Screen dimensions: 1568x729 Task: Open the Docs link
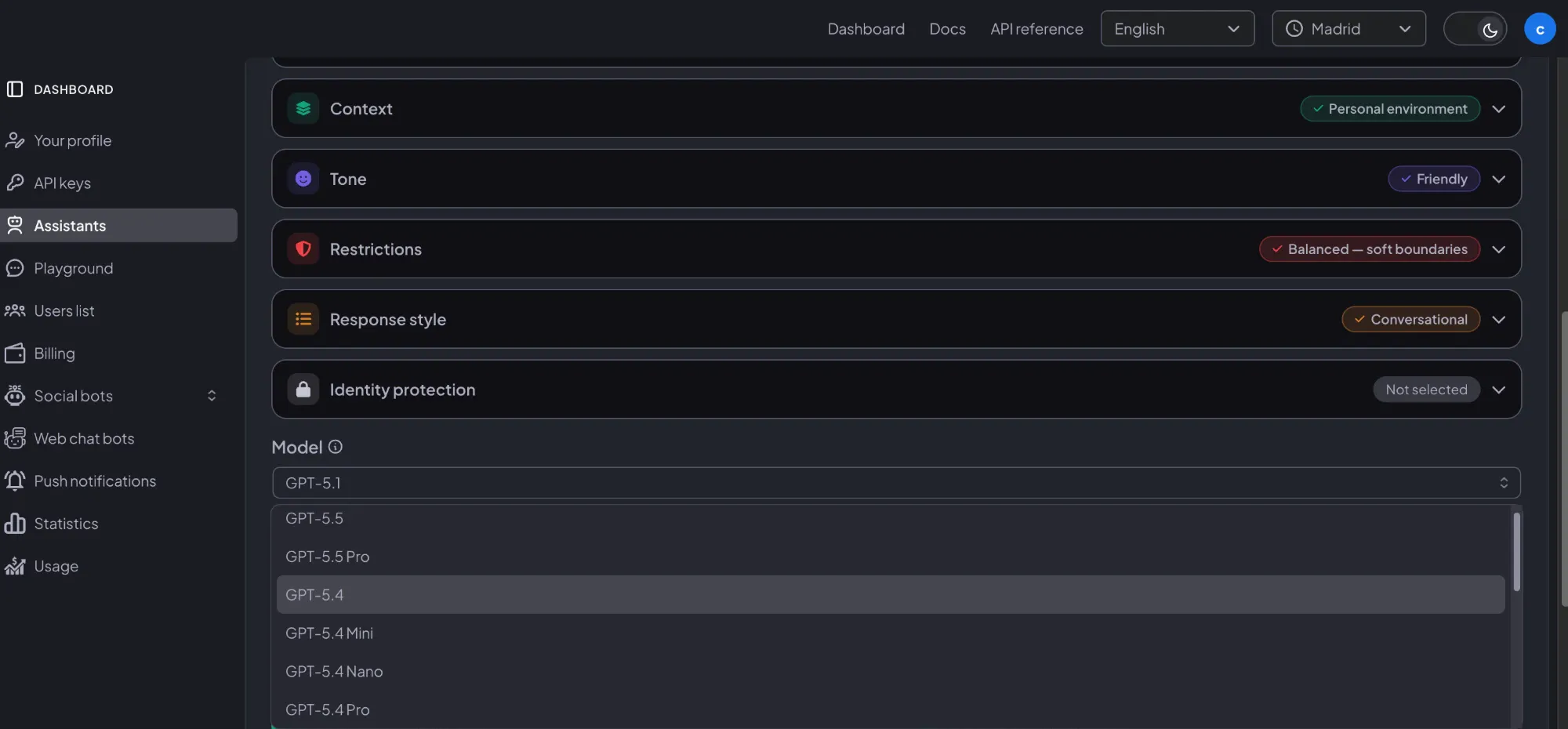[x=948, y=29]
